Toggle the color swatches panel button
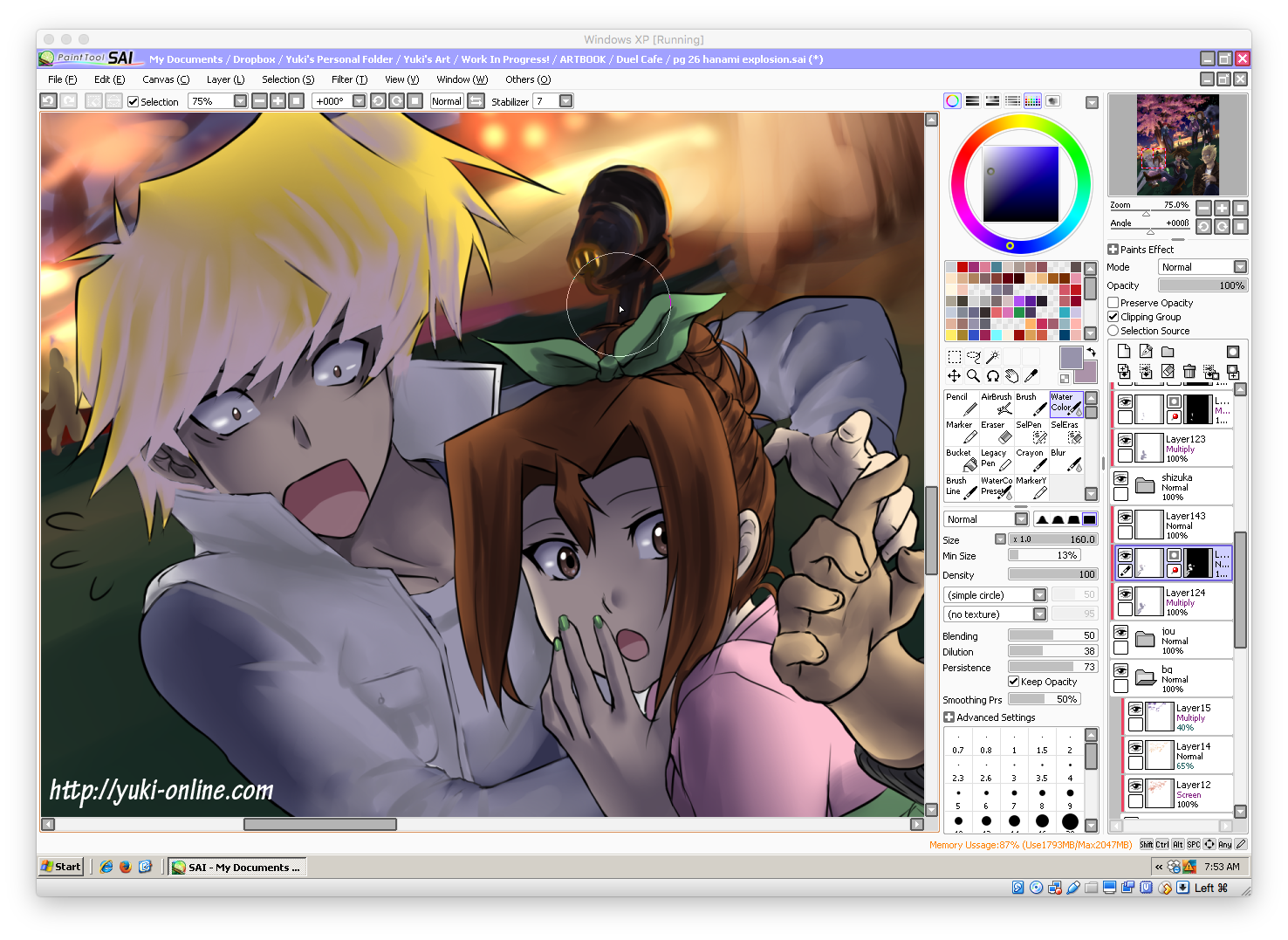This screenshot has width=1288, height=940. 1032,101
